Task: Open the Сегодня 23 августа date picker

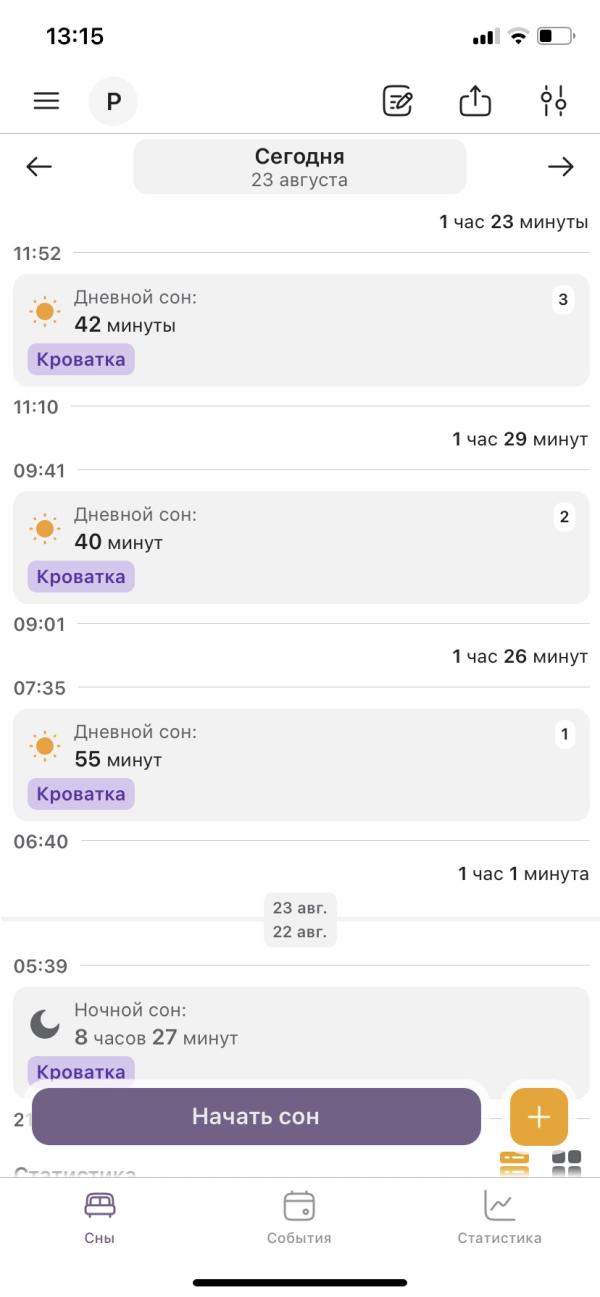Action: tap(300, 167)
